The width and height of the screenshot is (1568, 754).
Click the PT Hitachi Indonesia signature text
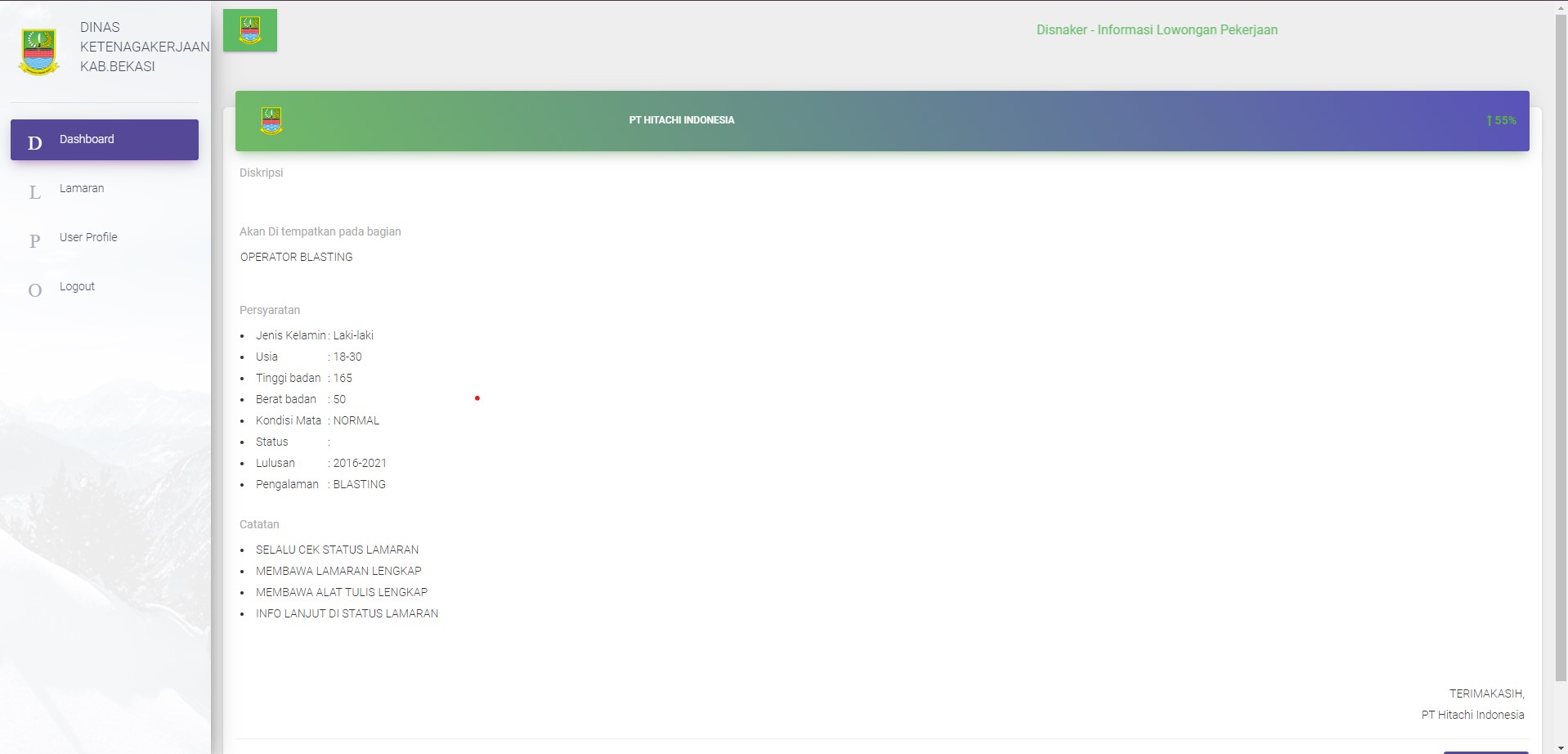coord(1472,715)
